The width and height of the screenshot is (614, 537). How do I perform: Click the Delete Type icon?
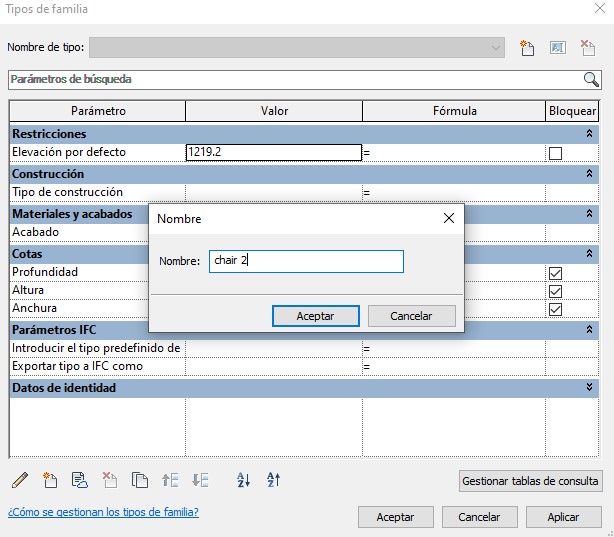tap(587, 48)
